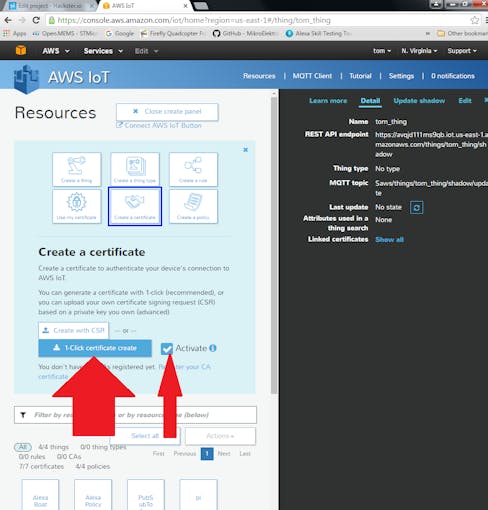488x510 pixels.
Task: Refresh the Last update state icon
Action: click(417, 208)
